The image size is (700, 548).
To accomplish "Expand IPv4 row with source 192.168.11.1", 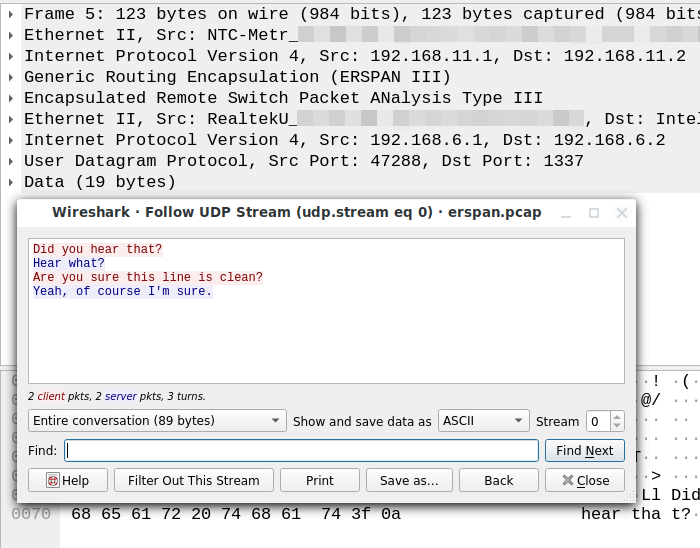I will pos(11,56).
